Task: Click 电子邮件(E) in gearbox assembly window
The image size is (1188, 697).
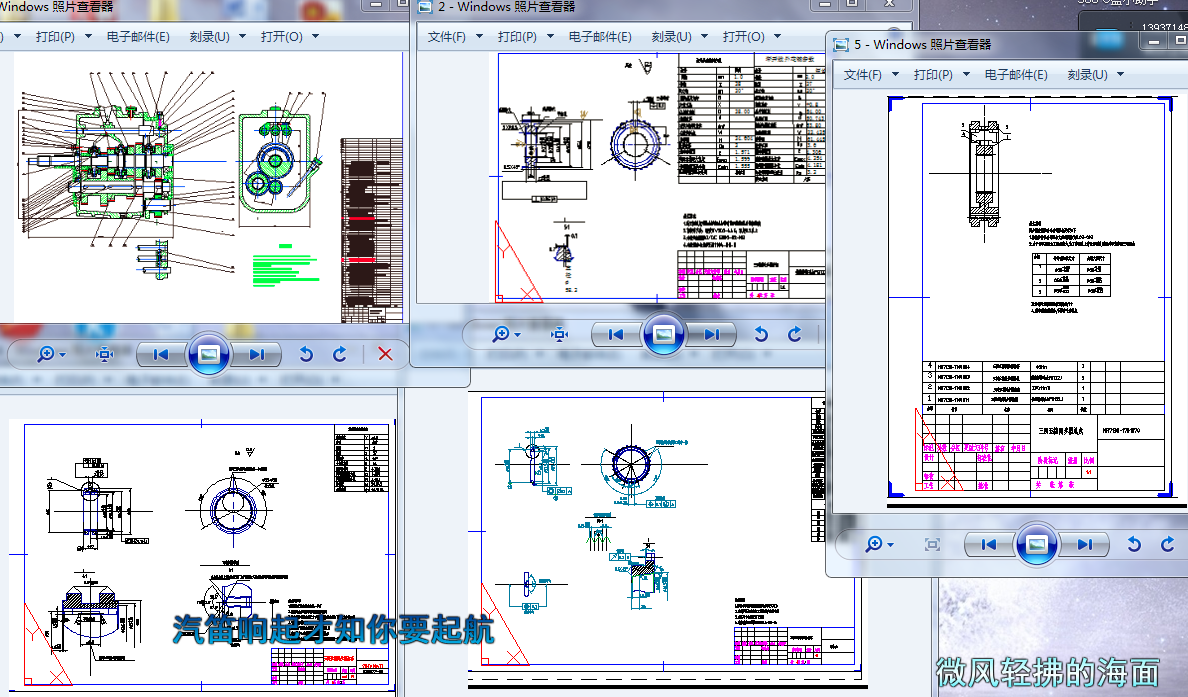Action: coord(138,36)
